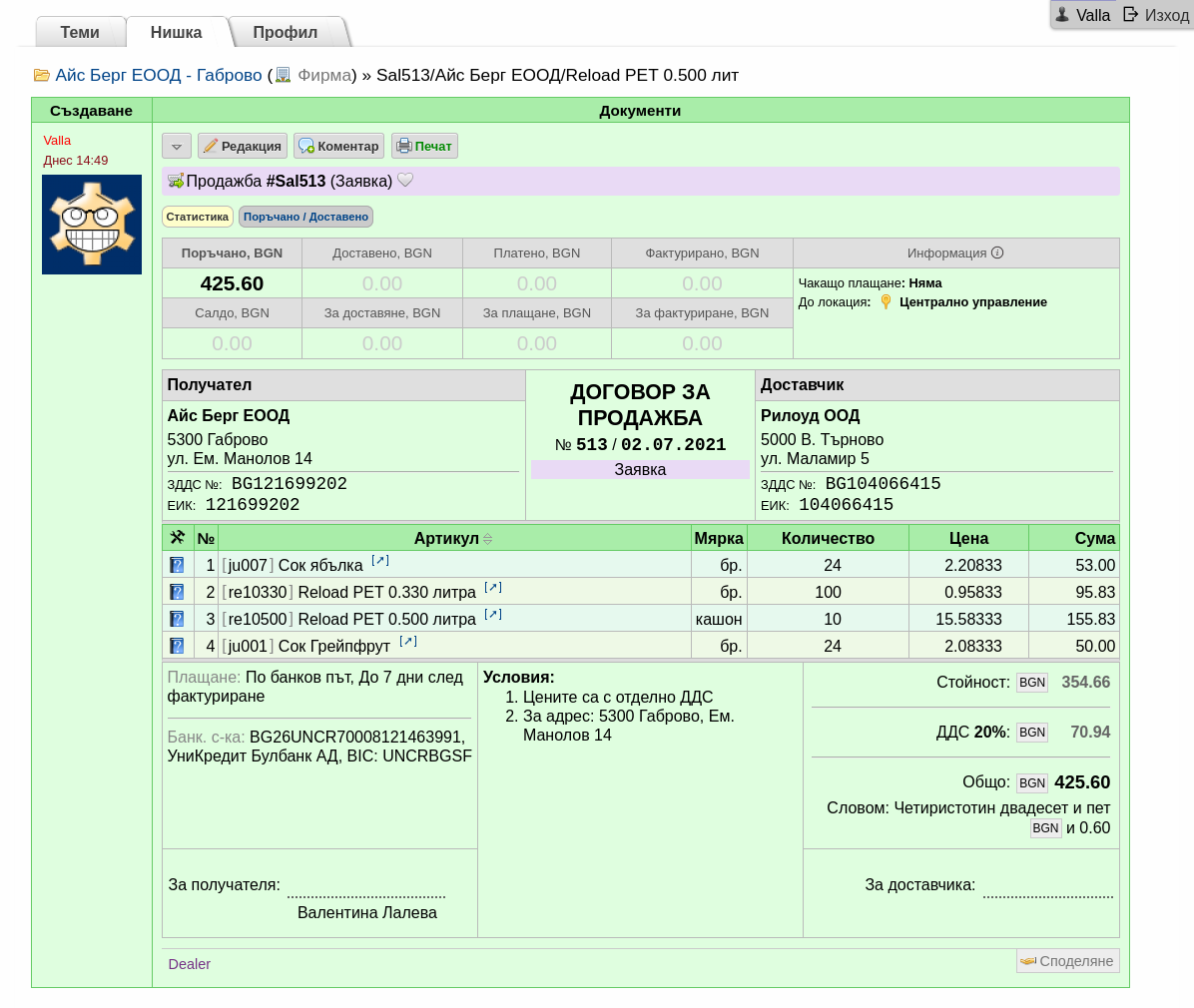
Task: Click the row icon for Сок Грейпфрут
Action: [x=177, y=646]
